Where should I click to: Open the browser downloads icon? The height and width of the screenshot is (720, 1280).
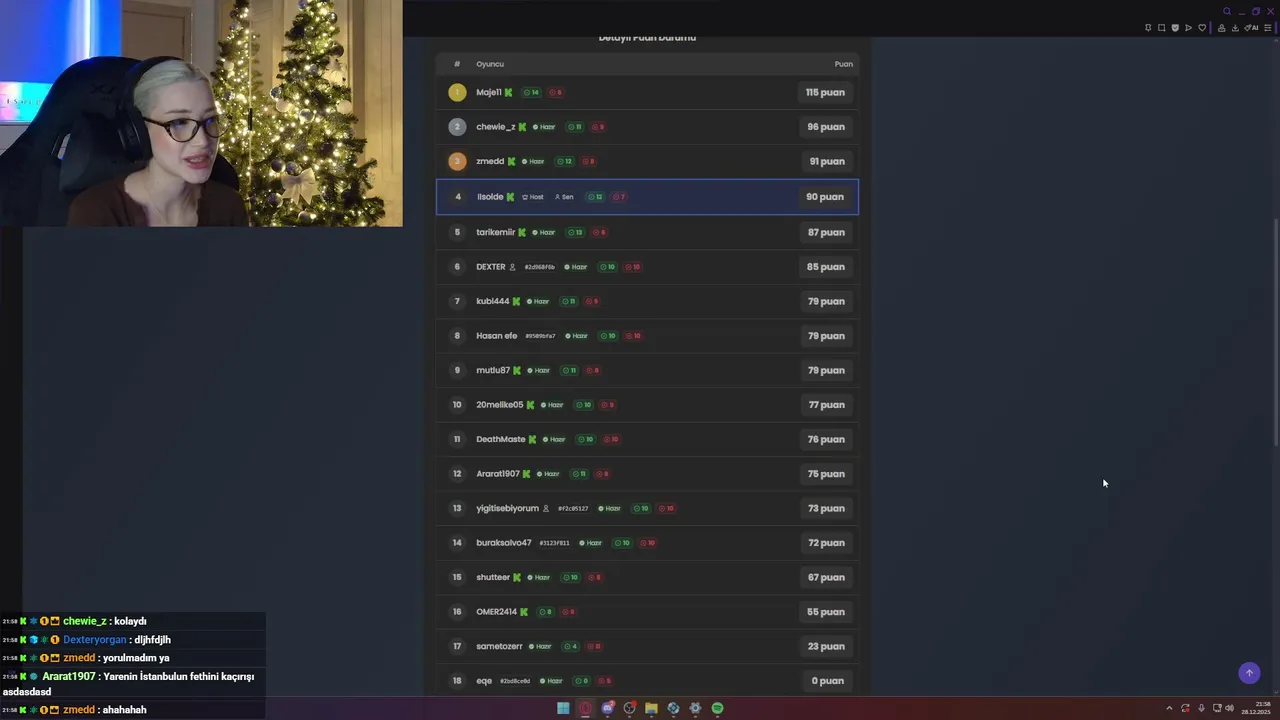(x=1235, y=28)
